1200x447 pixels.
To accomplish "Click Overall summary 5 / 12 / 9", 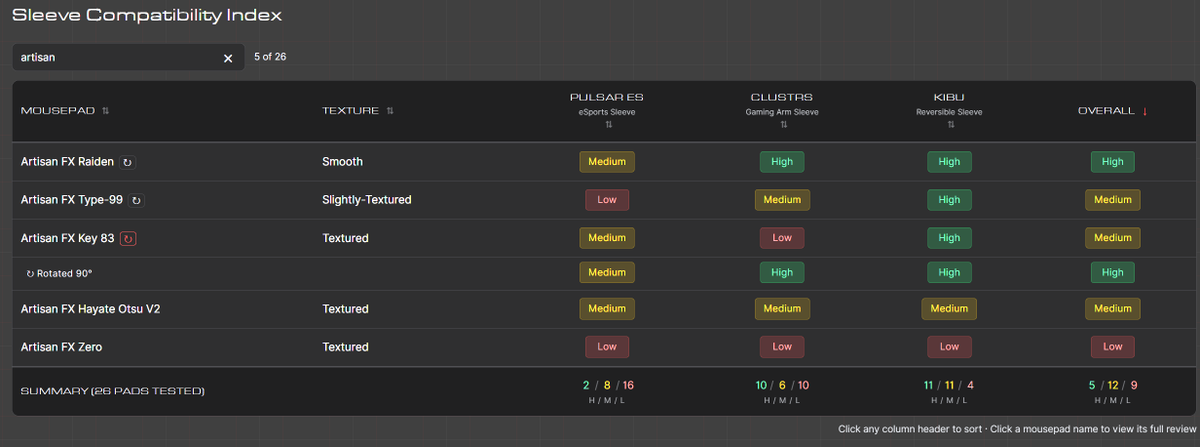I will (1112, 385).
